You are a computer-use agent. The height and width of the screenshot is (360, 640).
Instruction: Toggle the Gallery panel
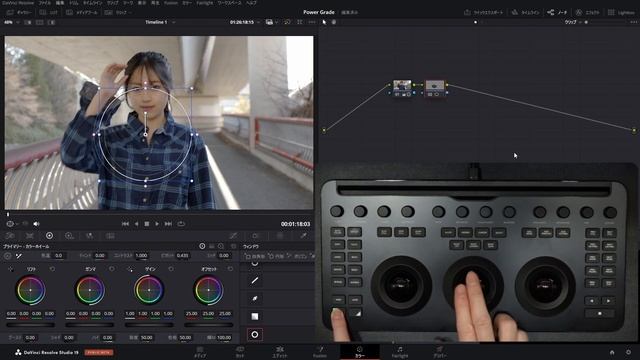coord(19,13)
